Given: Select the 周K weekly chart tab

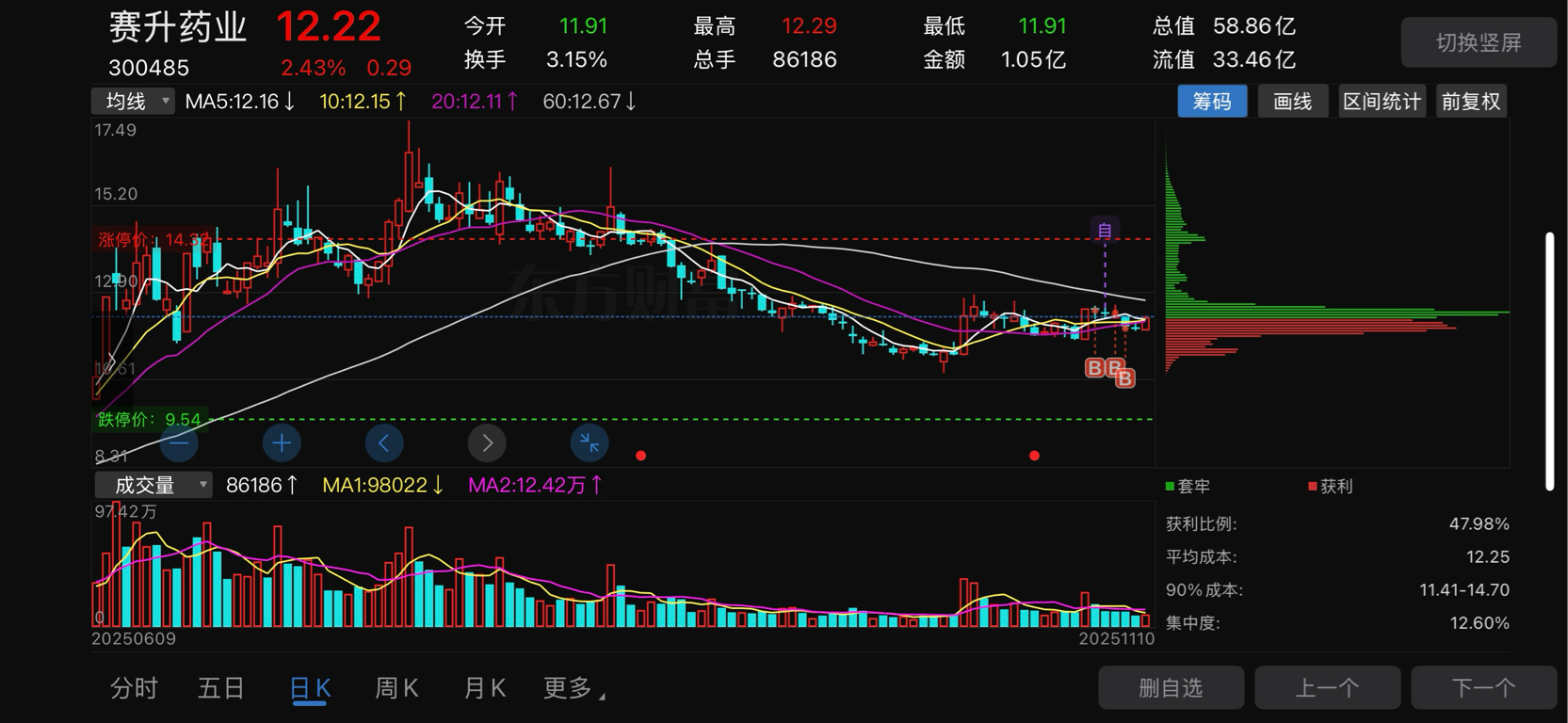Looking at the screenshot, I should coord(396,688).
